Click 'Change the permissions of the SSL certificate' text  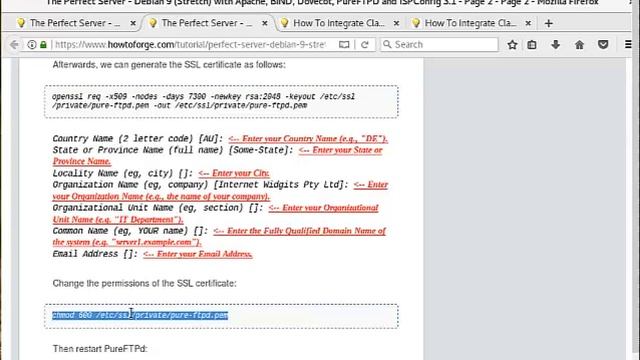pyautogui.click(x=144, y=283)
